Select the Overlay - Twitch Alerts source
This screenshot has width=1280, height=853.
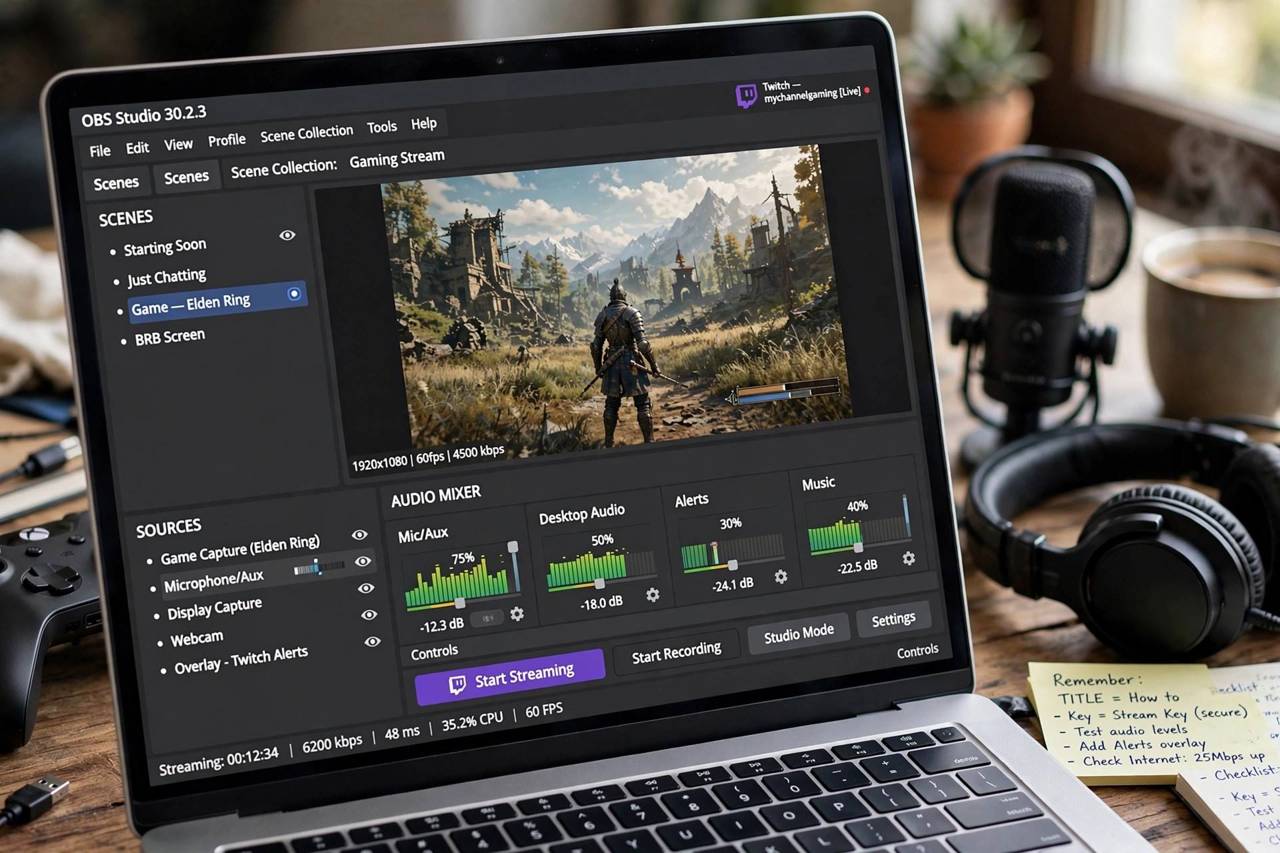[241, 661]
